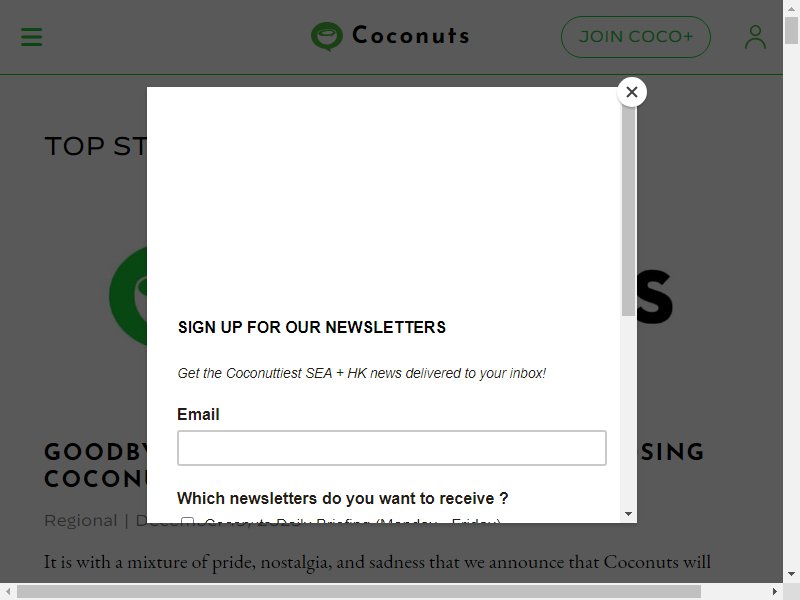The height and width of the screenshot is (600, 800).
Task: Click the page scrollbar up arrow
Action: (791, 8)
